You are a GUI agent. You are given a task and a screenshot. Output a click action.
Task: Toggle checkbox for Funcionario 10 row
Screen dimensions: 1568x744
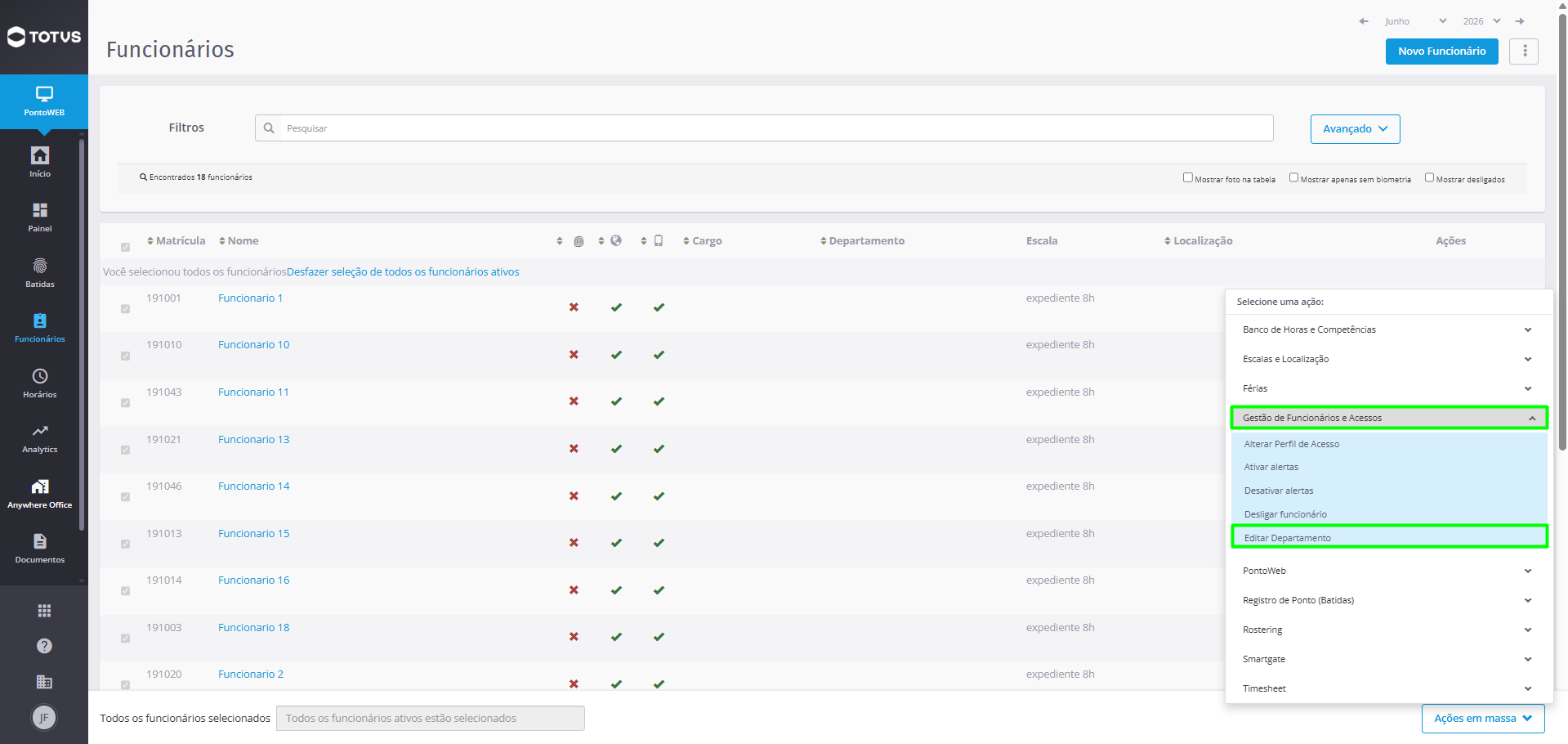point(125,356)
